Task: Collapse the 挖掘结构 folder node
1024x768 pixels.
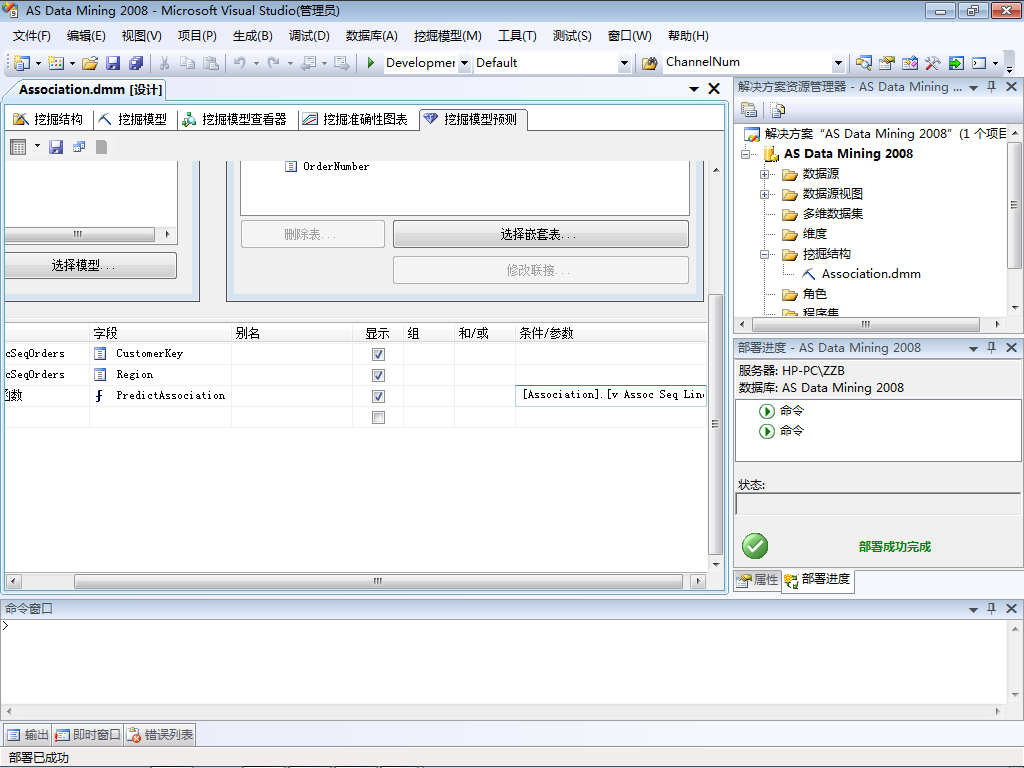Action: (764, 255)
